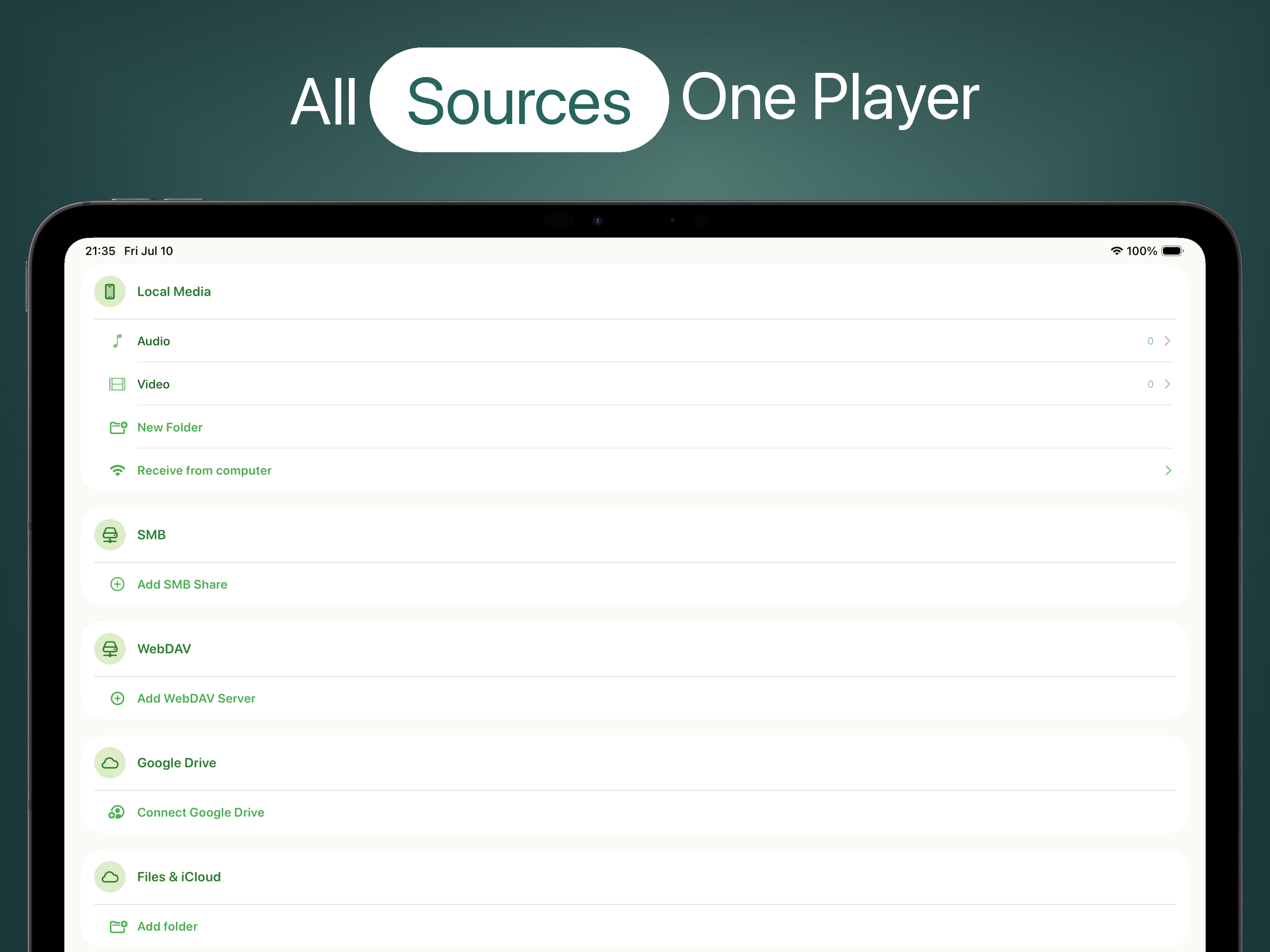This screenshot has height=952, width=1270.
Task: Click the Google Drive section title
Action: 177,763
